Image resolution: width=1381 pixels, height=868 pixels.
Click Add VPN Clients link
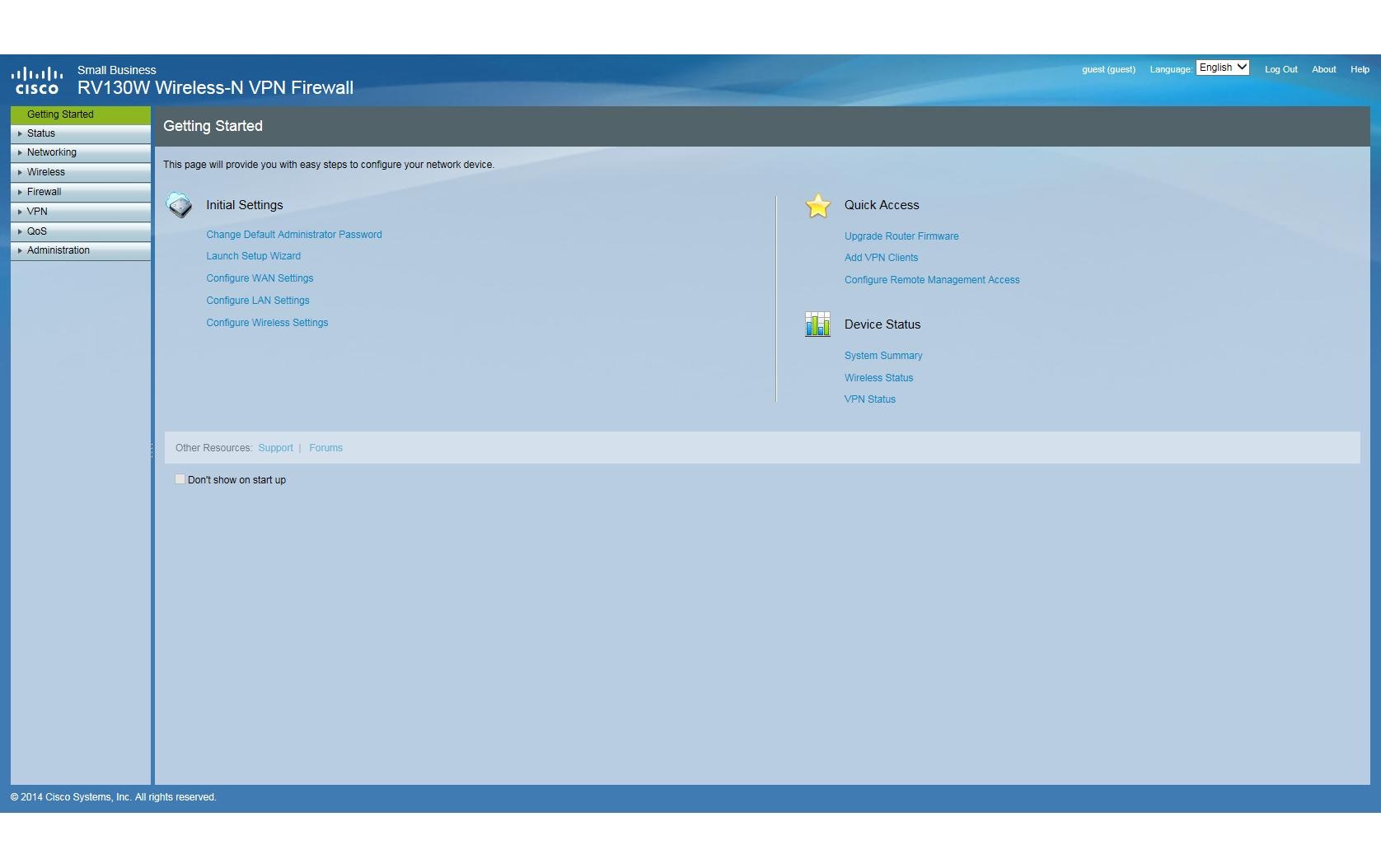pyautogui.click(x=881, y=258)
